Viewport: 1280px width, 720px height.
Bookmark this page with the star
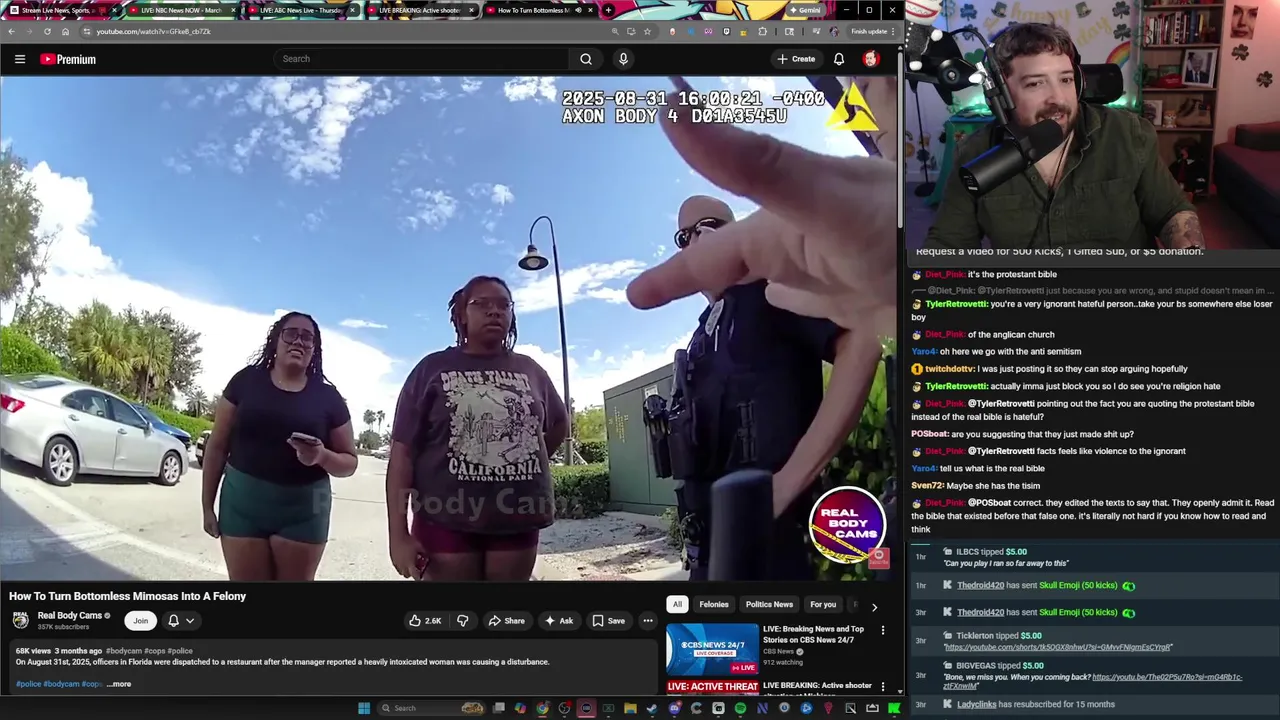pyautogui.click(x=647, y=31)
